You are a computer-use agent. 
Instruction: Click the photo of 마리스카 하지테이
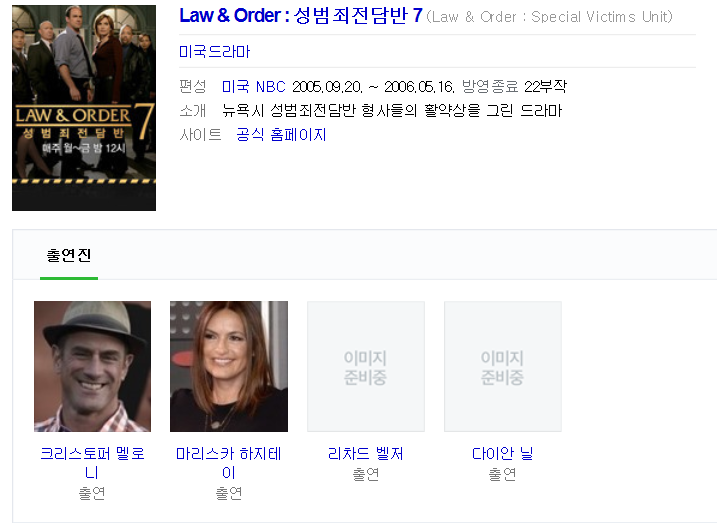click(x=229, y=366)
